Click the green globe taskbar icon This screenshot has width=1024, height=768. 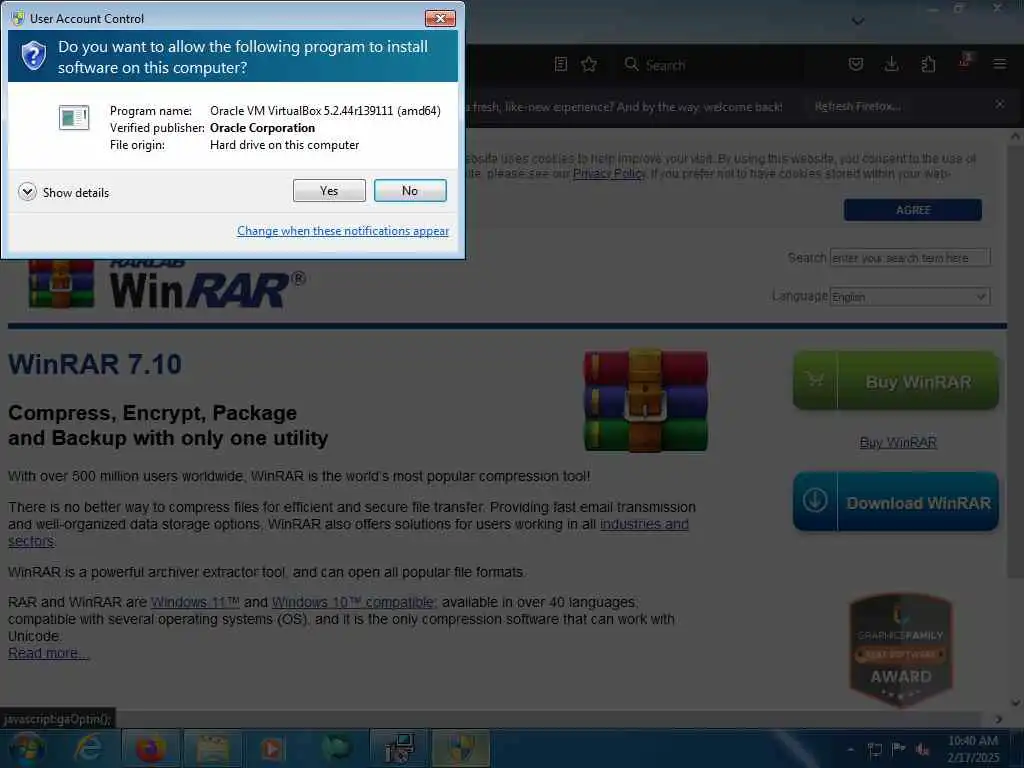pos(336,748)
